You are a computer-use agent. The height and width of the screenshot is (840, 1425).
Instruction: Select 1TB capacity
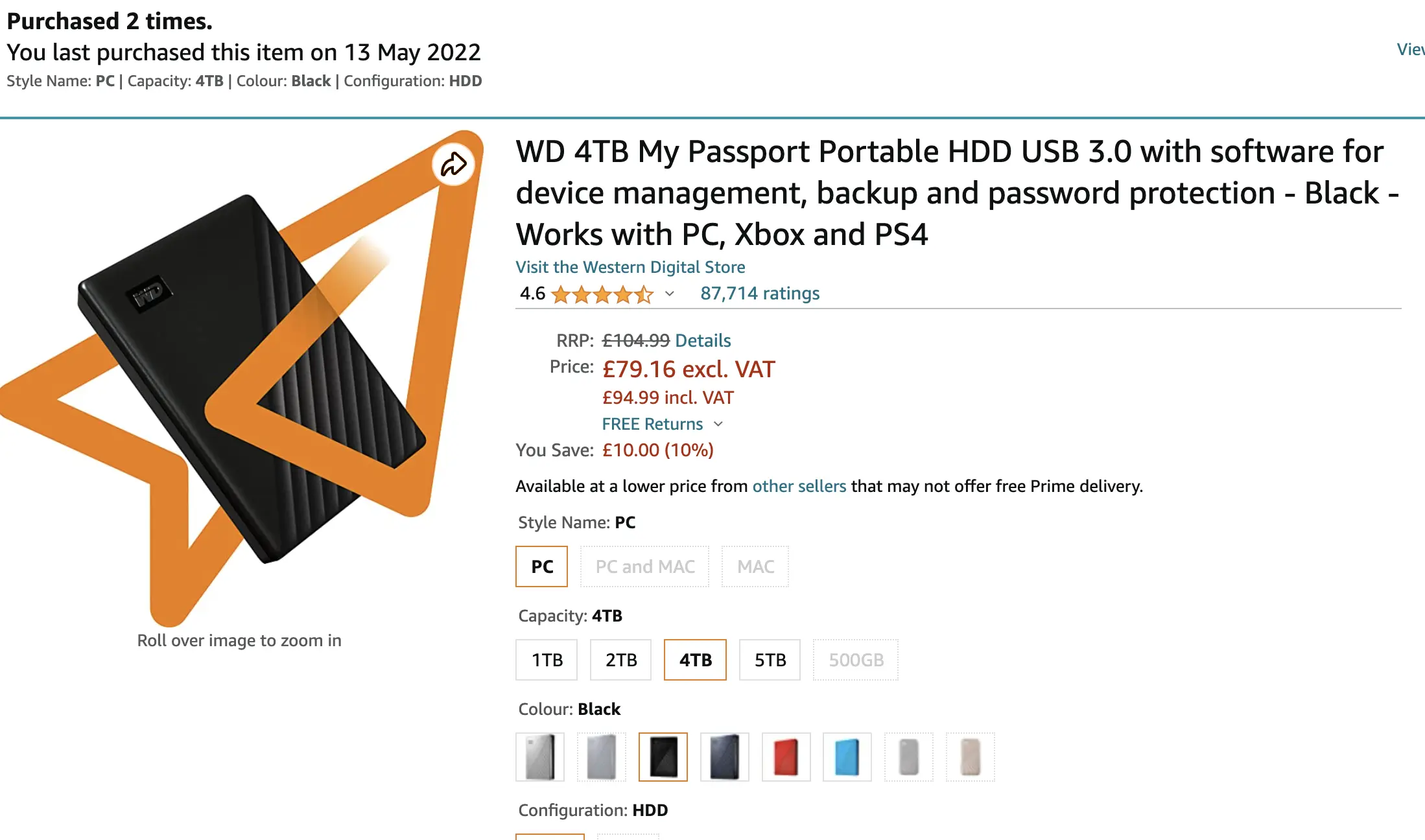point(547,660)
